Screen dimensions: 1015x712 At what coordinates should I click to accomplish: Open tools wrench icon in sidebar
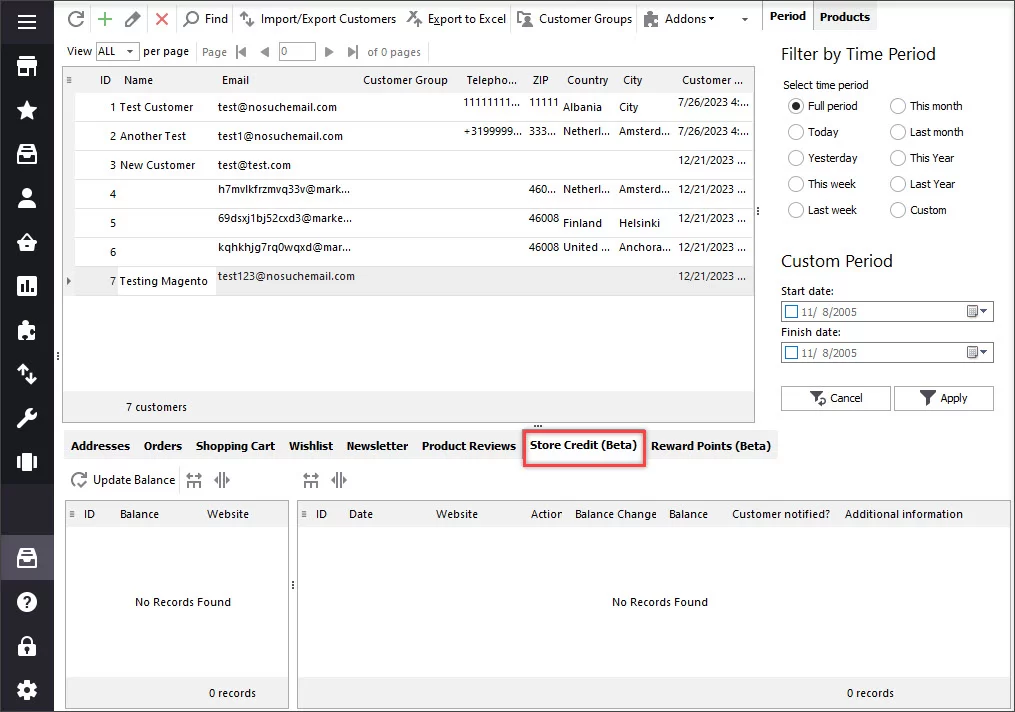click(27, 418)
